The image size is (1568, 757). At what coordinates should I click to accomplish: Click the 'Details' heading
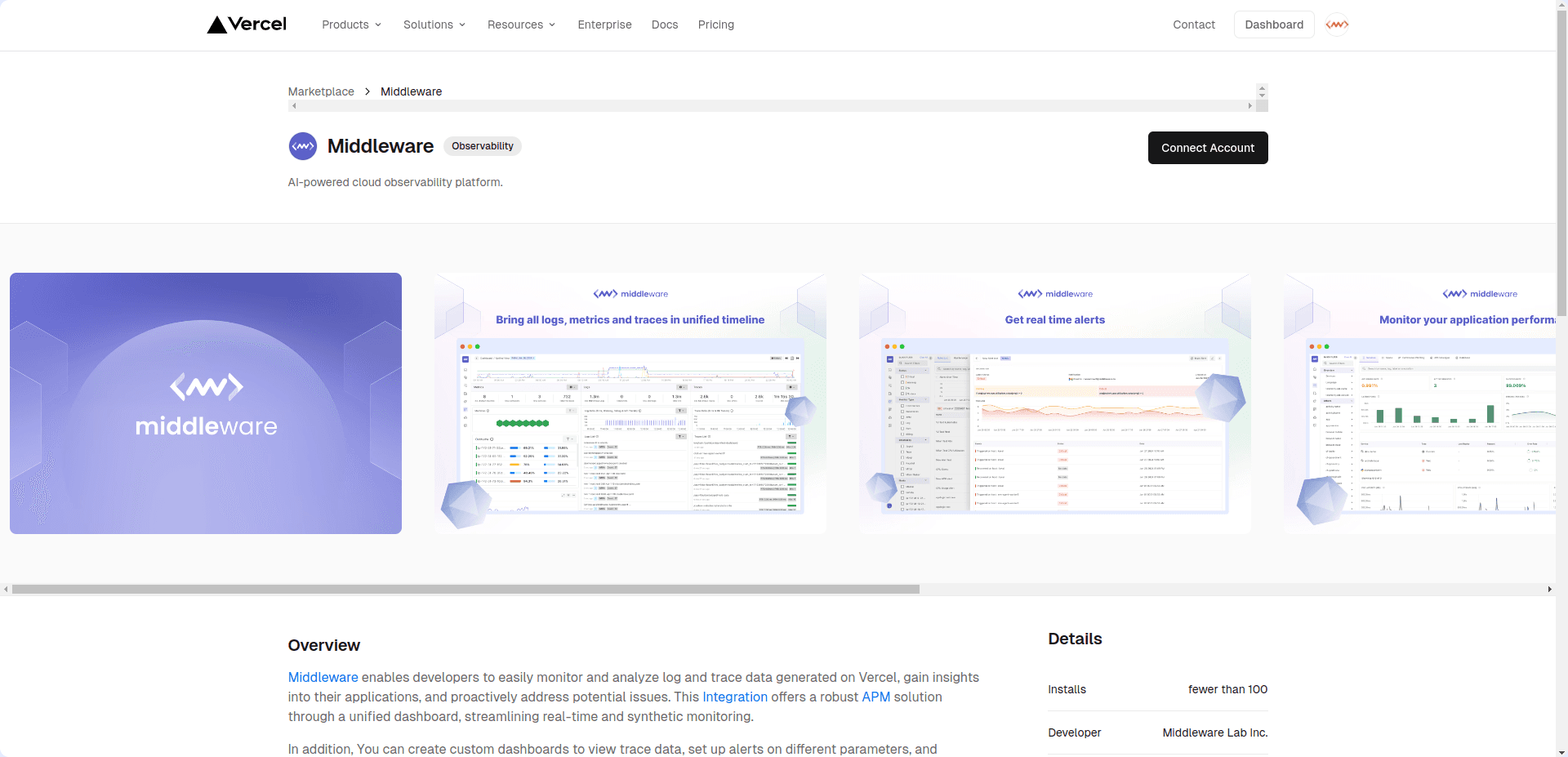1075,639
